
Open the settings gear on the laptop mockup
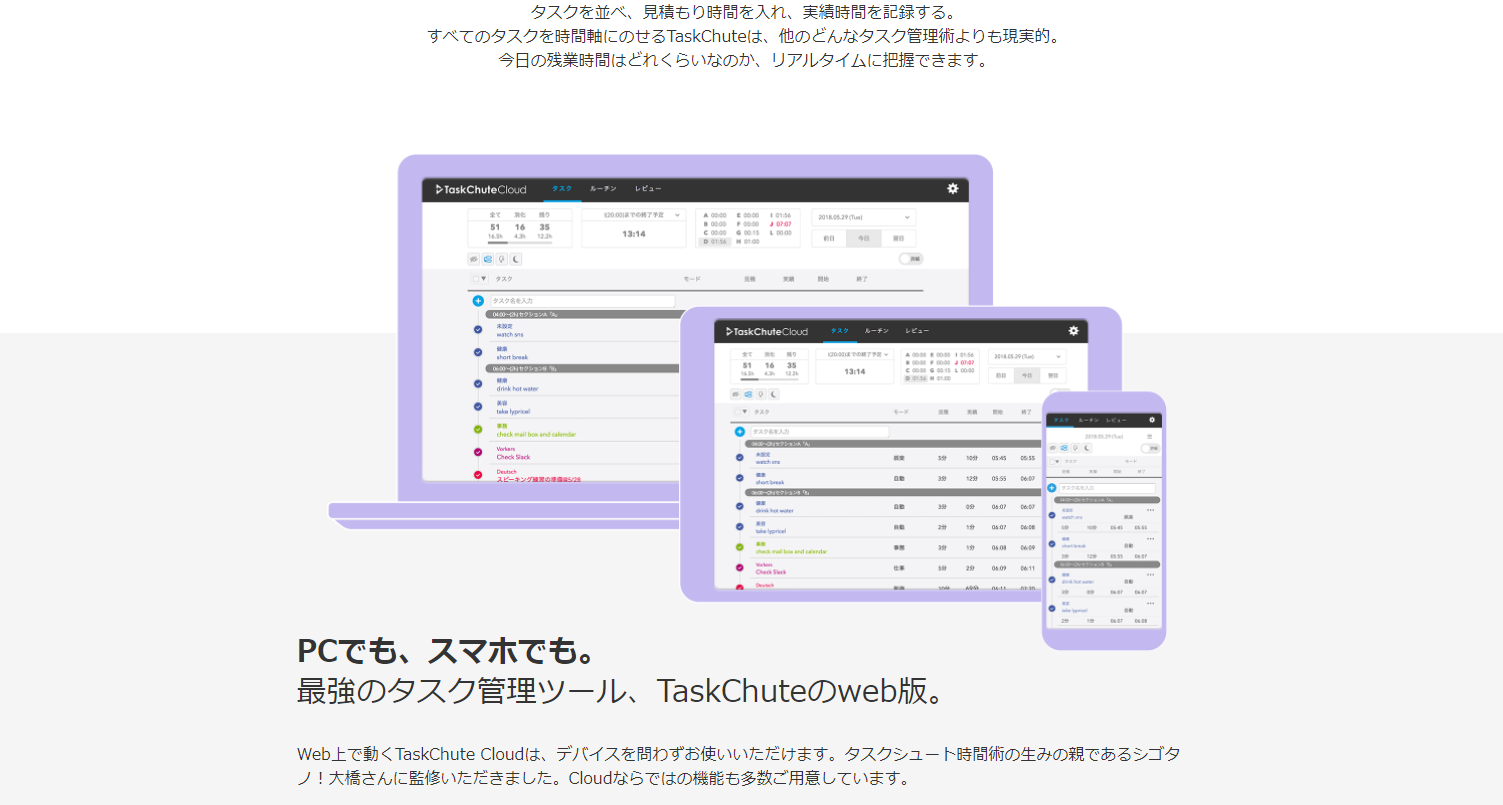point(953,188)
